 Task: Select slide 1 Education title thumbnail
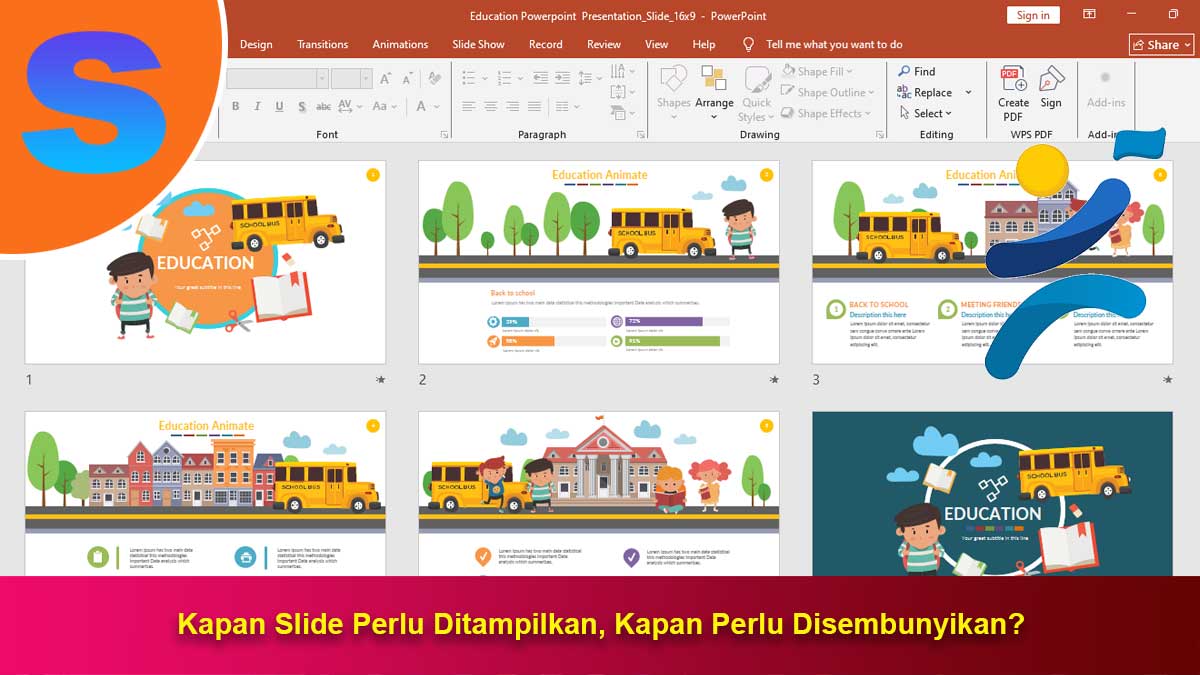[205, 262]
